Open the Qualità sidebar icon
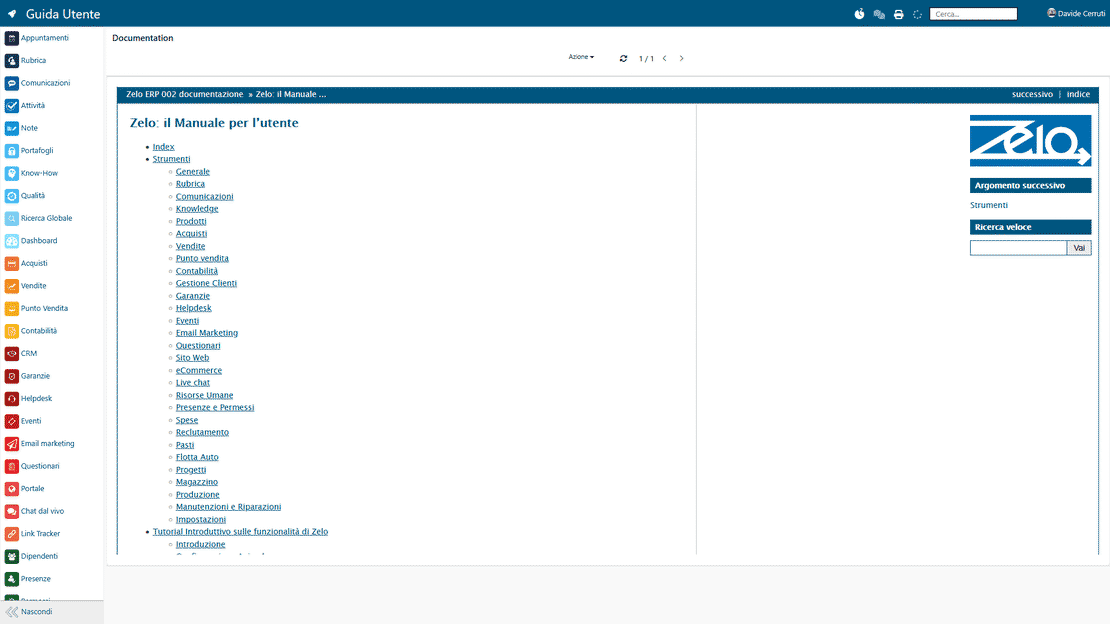 (11, 196)
